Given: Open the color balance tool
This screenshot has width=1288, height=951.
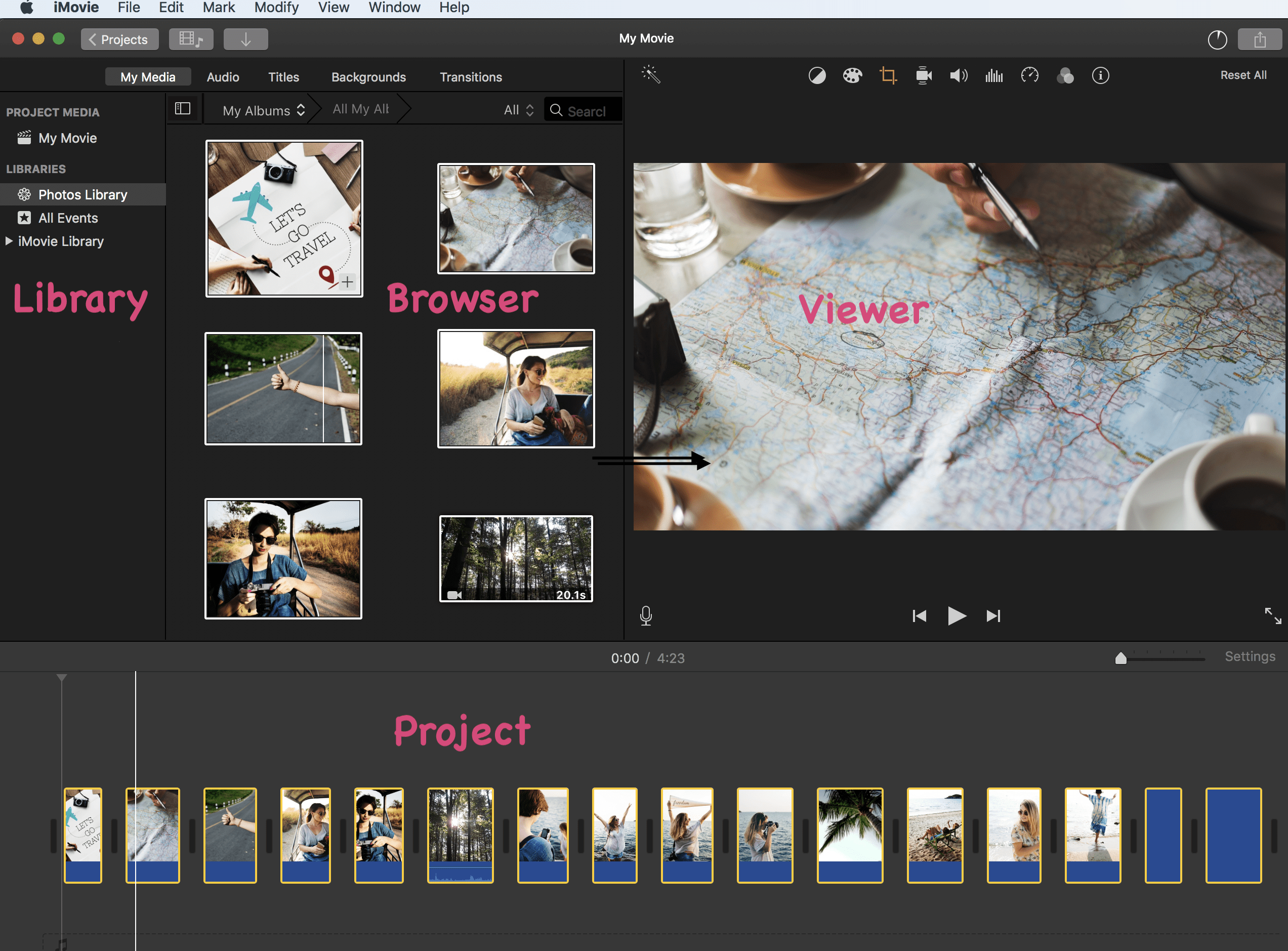Looking at the screenshot, I should pyautogui.click(x=817, y=75).
